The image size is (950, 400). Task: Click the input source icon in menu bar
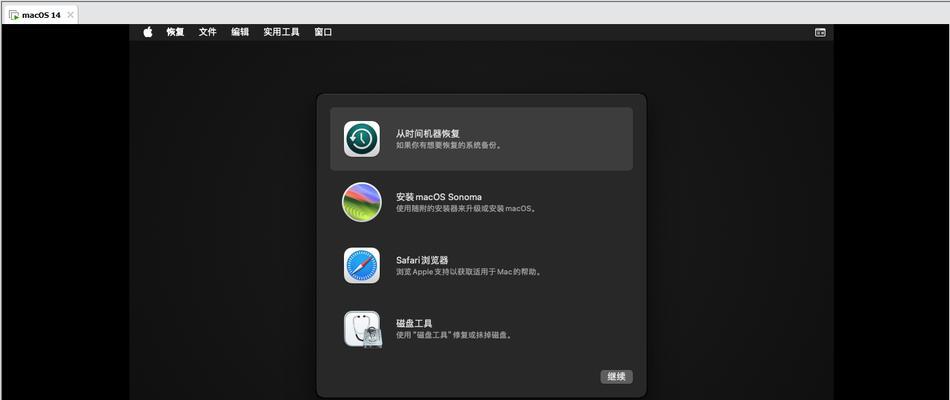tap(820, 33)
